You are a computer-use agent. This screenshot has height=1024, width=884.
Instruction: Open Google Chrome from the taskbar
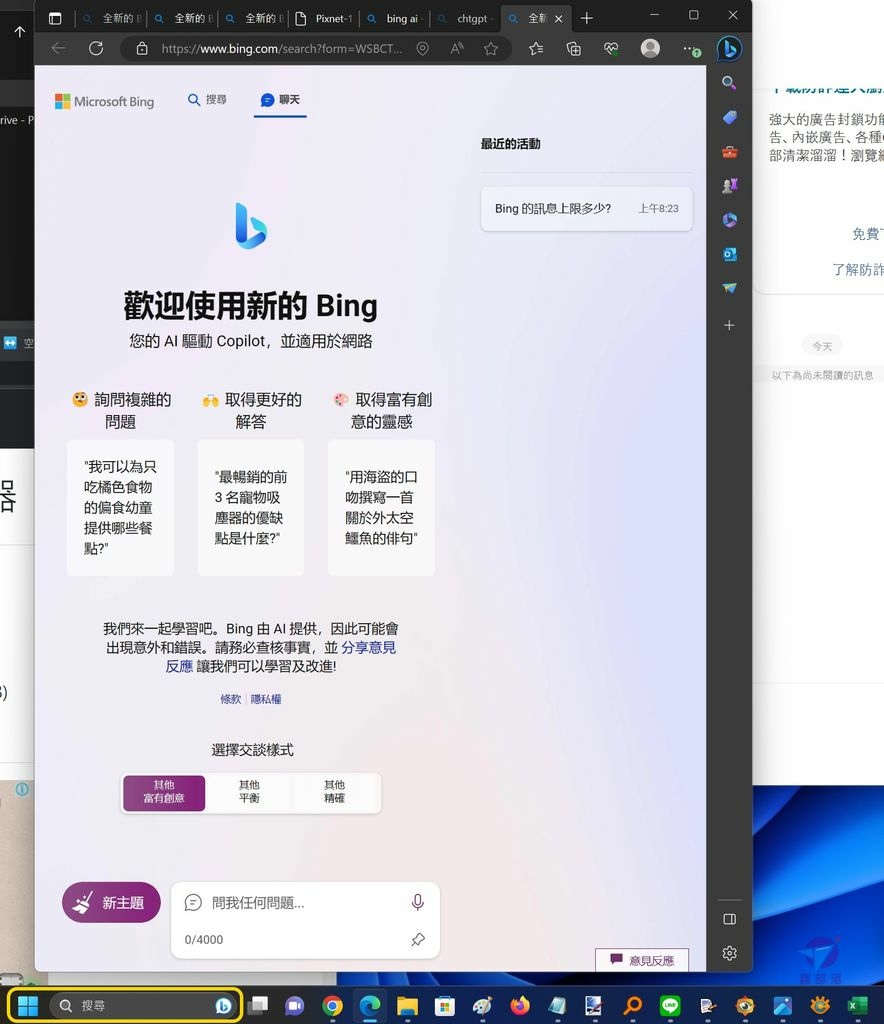click(332, 1006)
